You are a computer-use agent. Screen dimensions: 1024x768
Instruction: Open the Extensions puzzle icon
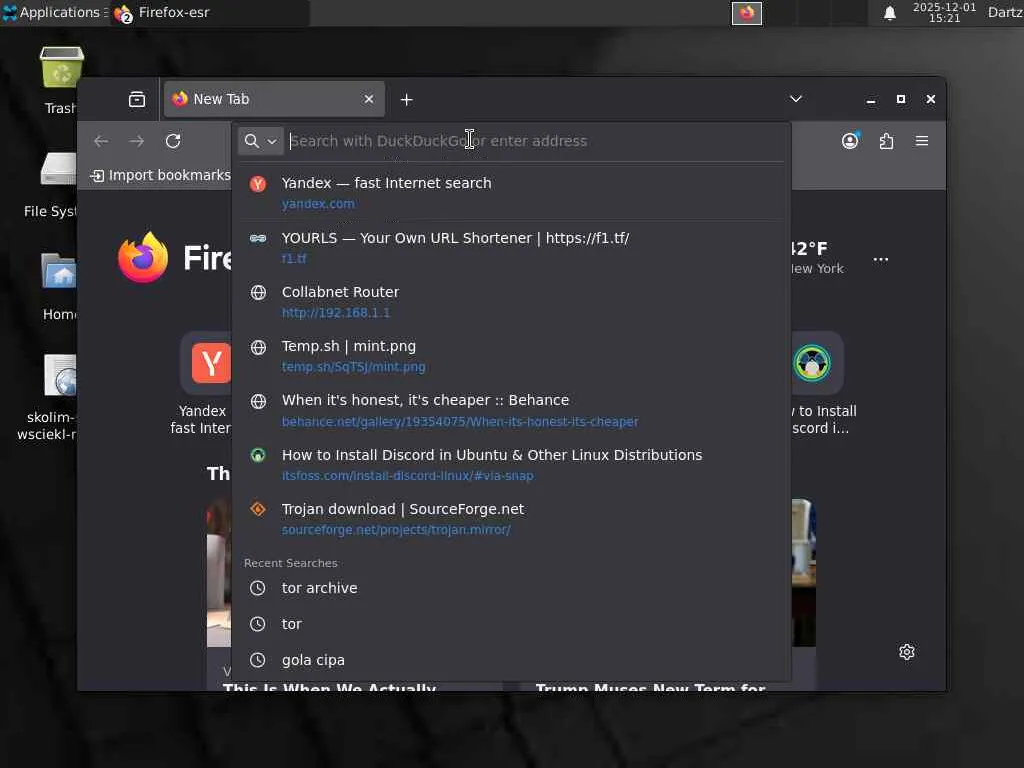[886, 141]
